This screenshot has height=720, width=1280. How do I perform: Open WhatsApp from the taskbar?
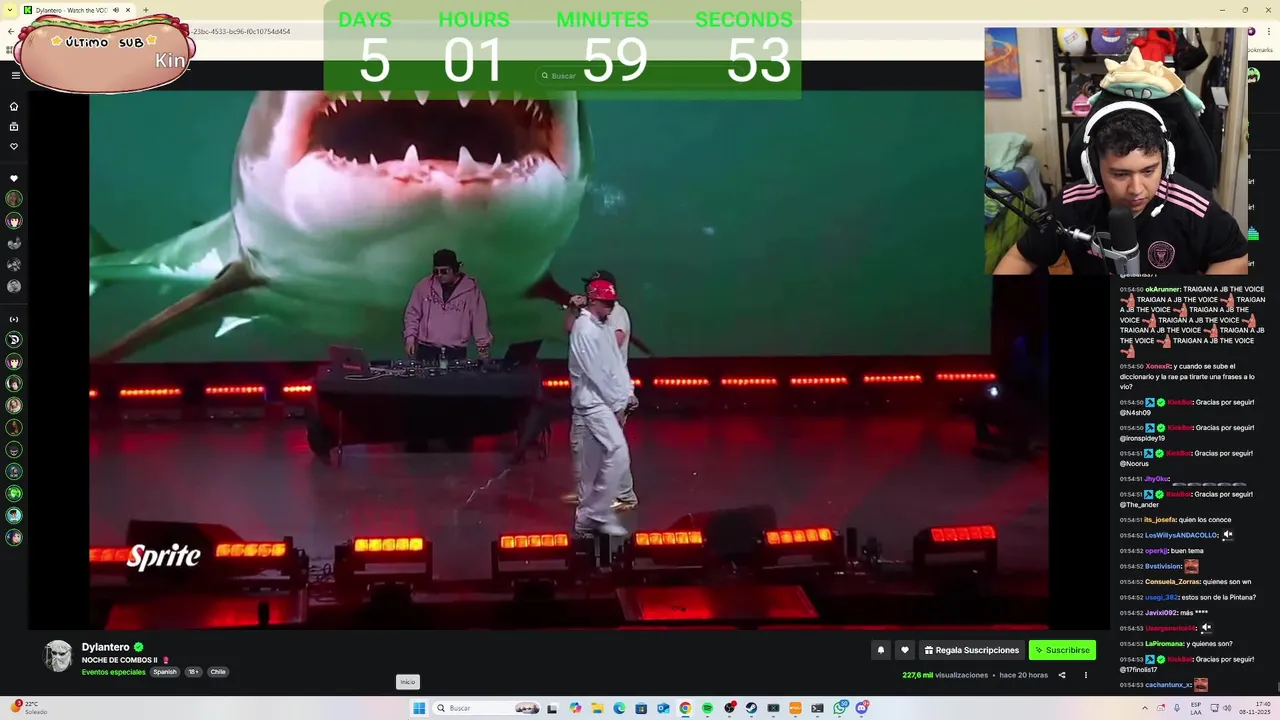tap(840, 708)
